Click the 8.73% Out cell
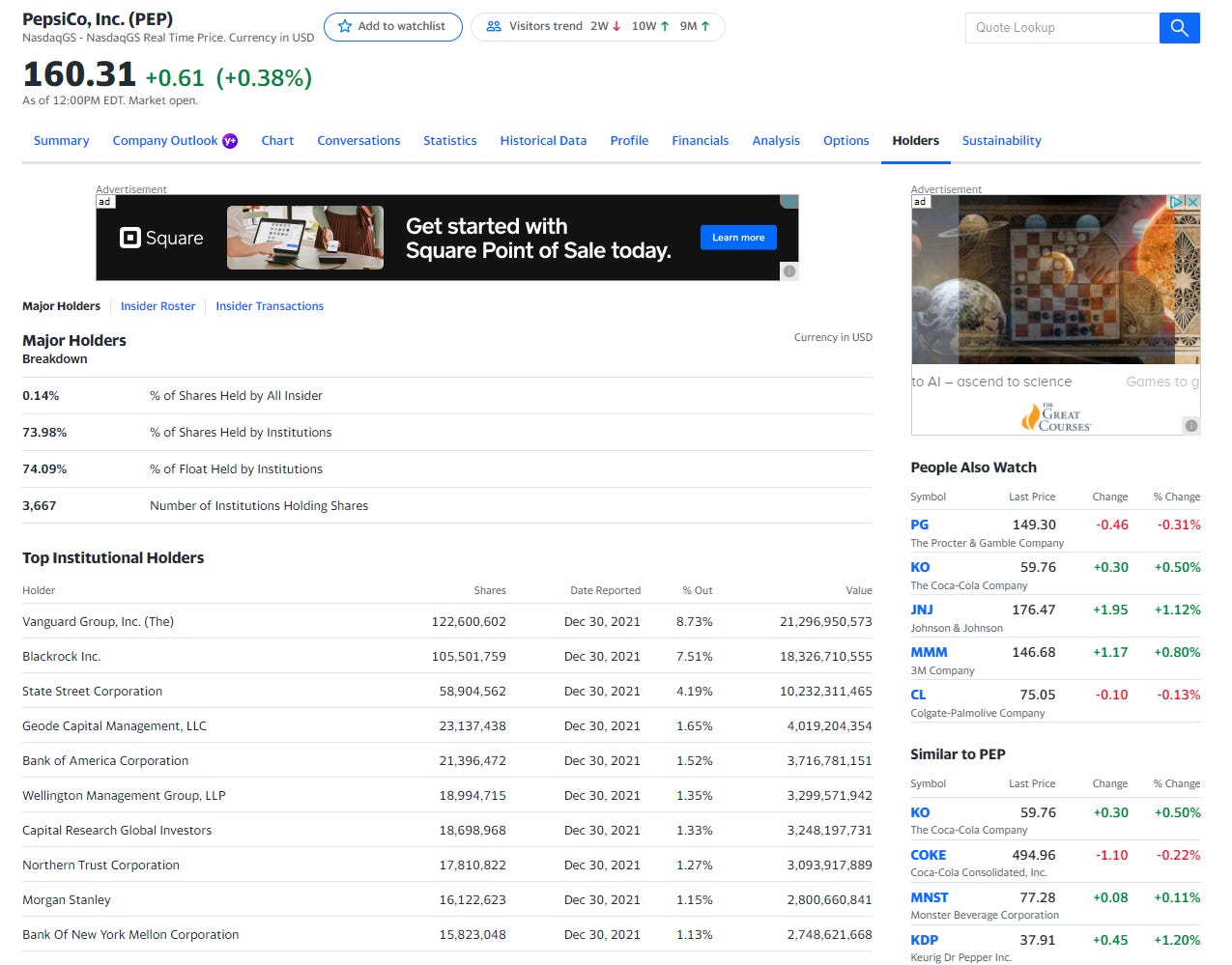 [x=694, y=622]
